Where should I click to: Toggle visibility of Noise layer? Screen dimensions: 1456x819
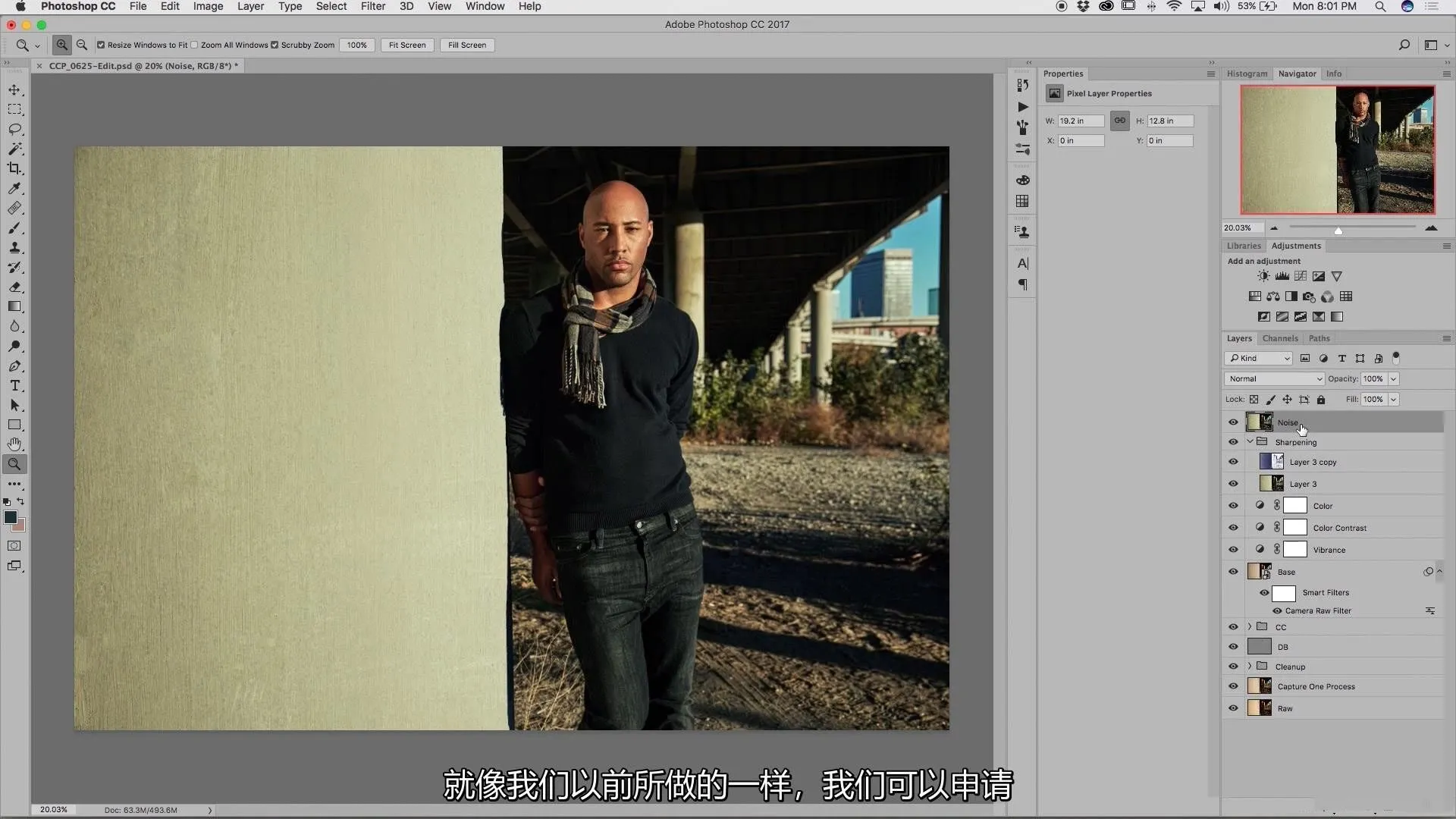(x=1234, y=421)
